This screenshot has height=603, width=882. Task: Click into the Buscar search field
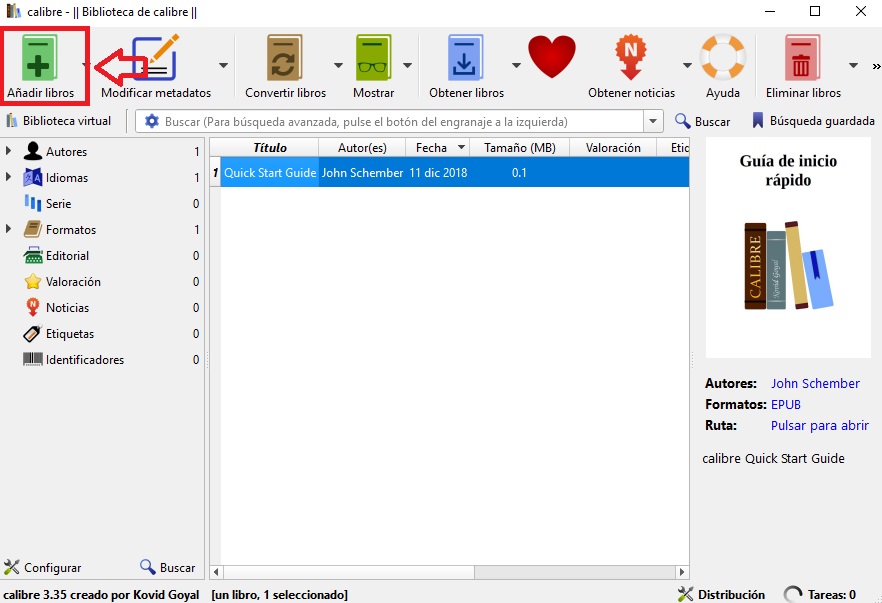398,122
